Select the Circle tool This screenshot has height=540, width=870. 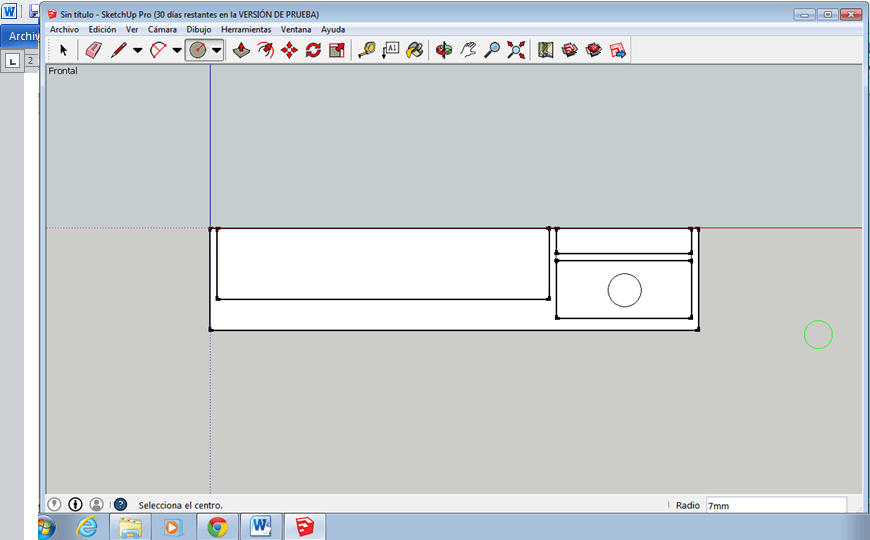(x=198, y=51)
